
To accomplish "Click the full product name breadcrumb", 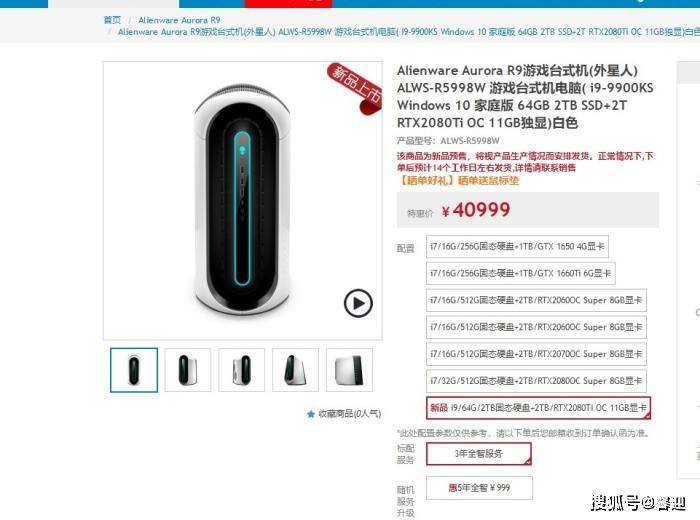I will [408, 32].
